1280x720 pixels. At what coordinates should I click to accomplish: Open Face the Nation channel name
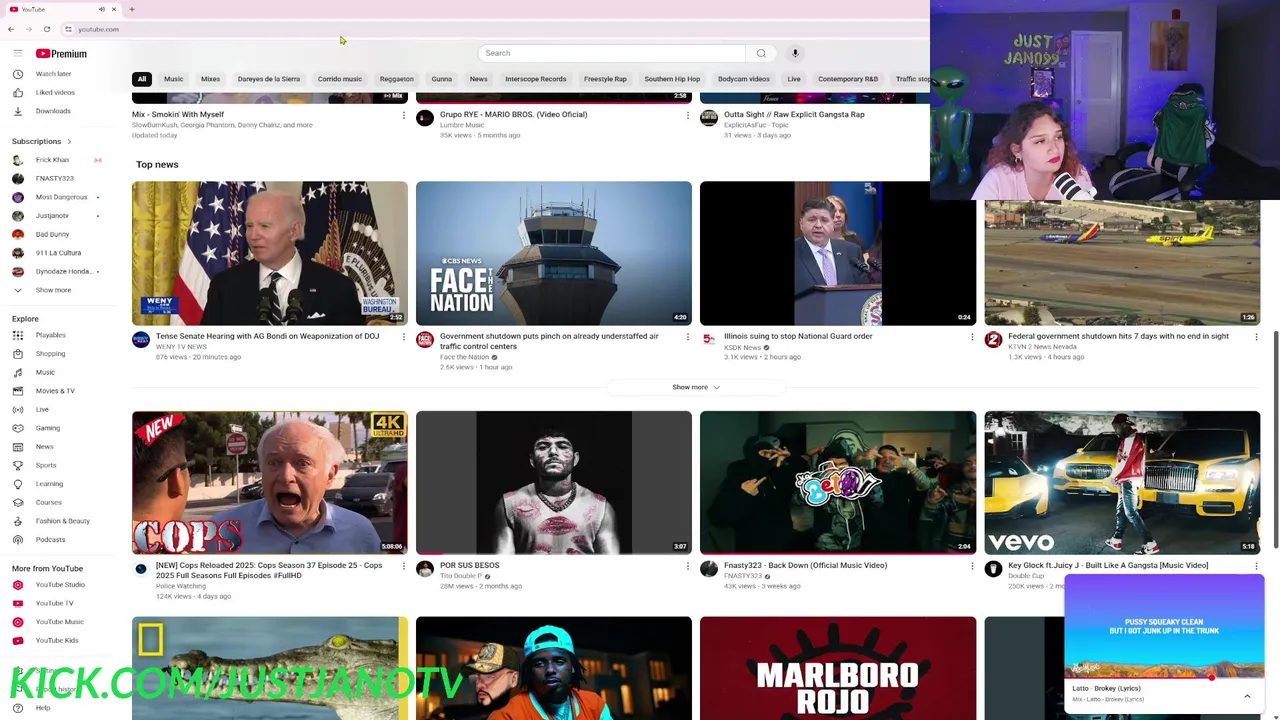point(464,357)
